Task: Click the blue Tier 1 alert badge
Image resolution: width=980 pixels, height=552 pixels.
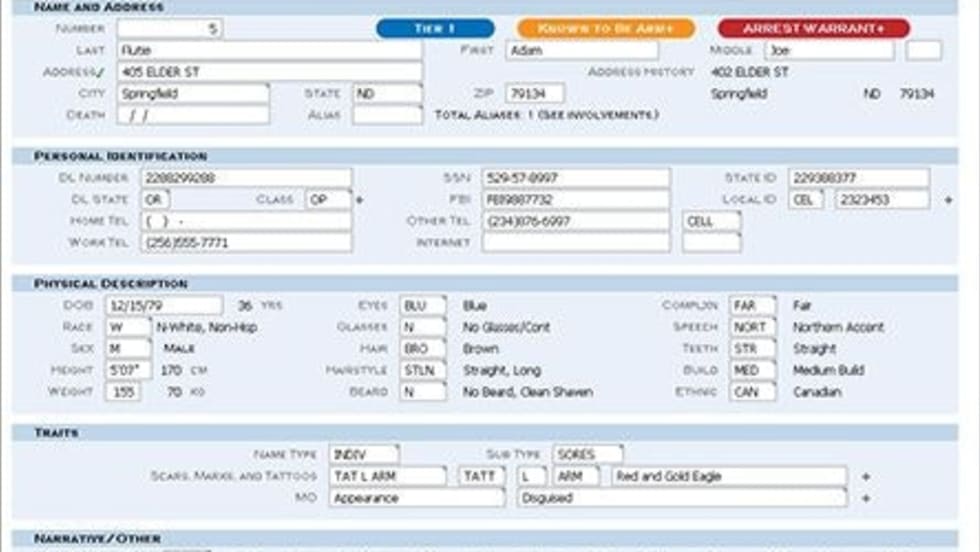Action: 435,29
